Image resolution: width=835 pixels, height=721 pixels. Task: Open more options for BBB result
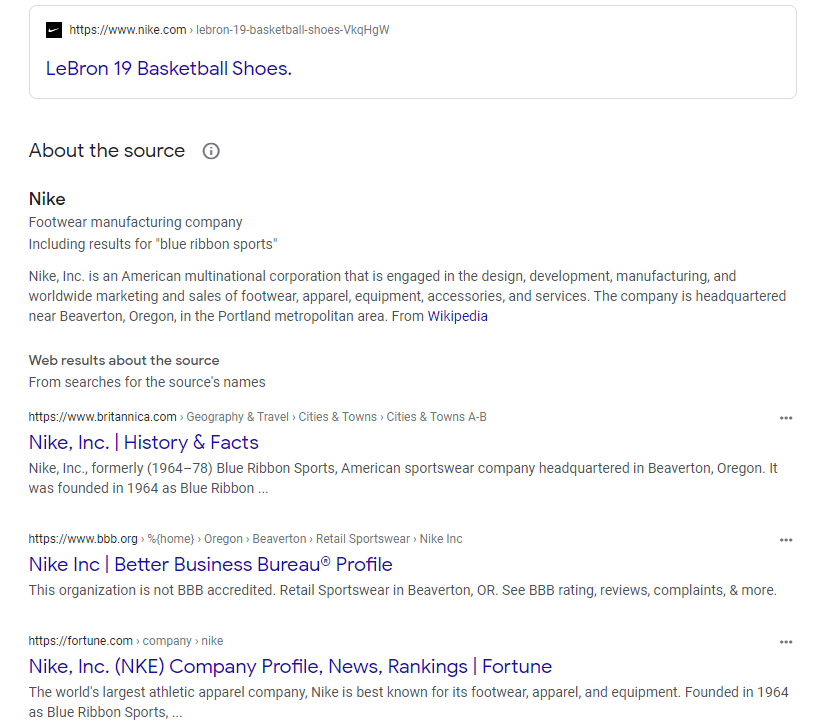click(786, 540)
